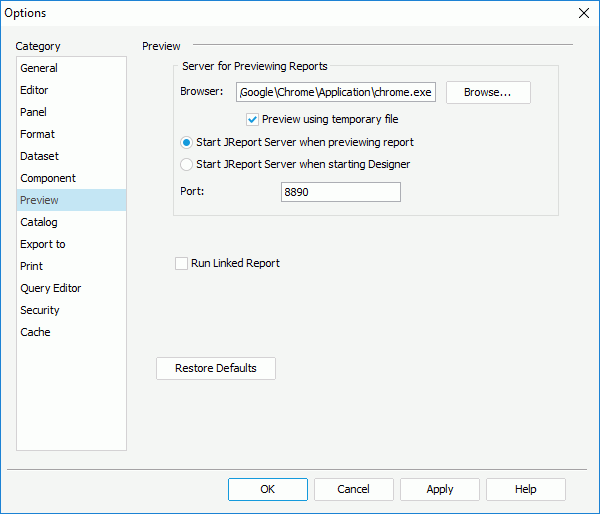600x514 pixels.
Task: Open the Catalog category
Action: pos(71,222)
